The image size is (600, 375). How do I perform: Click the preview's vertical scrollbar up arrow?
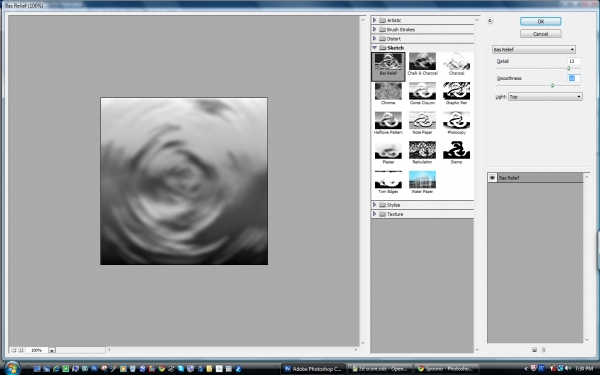pyautogui.click(x=363, y=19)
